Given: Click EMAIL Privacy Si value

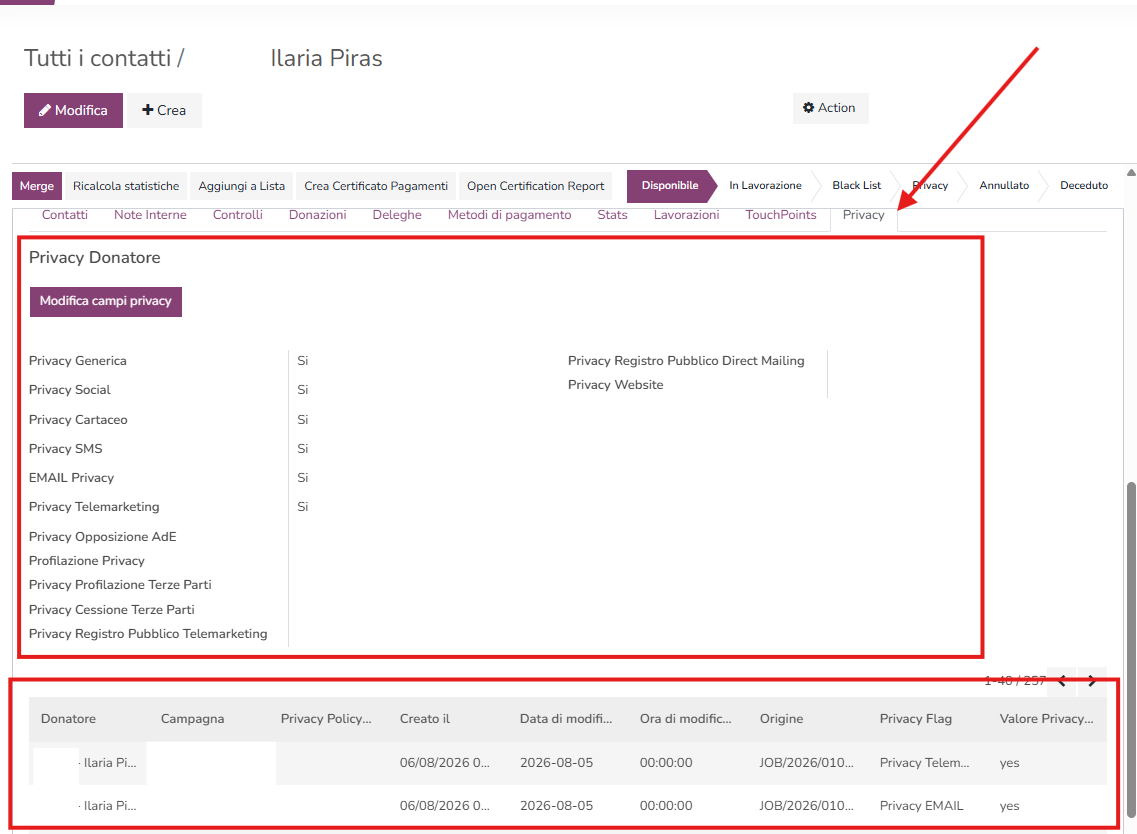Looking at the screenshot, I should click(x=302, y=478).
